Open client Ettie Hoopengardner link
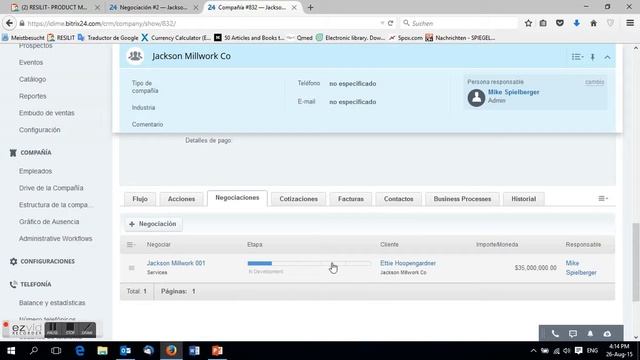Screen dimensions: 640x360 408,263
